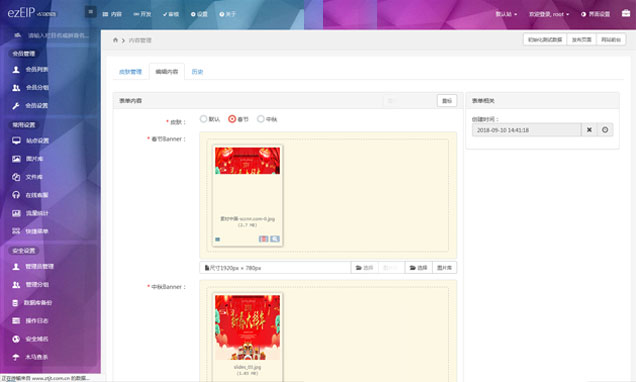Viewport: 636px width, 382px height.
Task: Toggle the sidebar collapse hamburger button
Action: click(90, 12)
